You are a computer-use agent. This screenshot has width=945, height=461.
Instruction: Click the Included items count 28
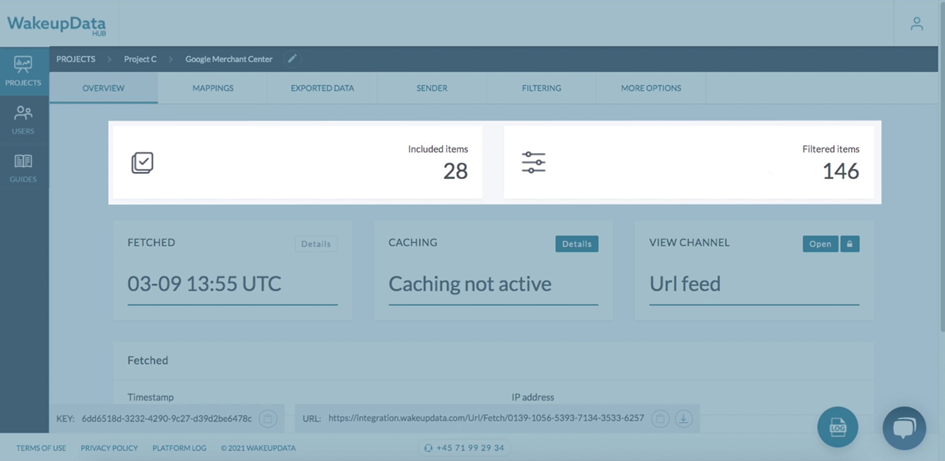(456, 172)
